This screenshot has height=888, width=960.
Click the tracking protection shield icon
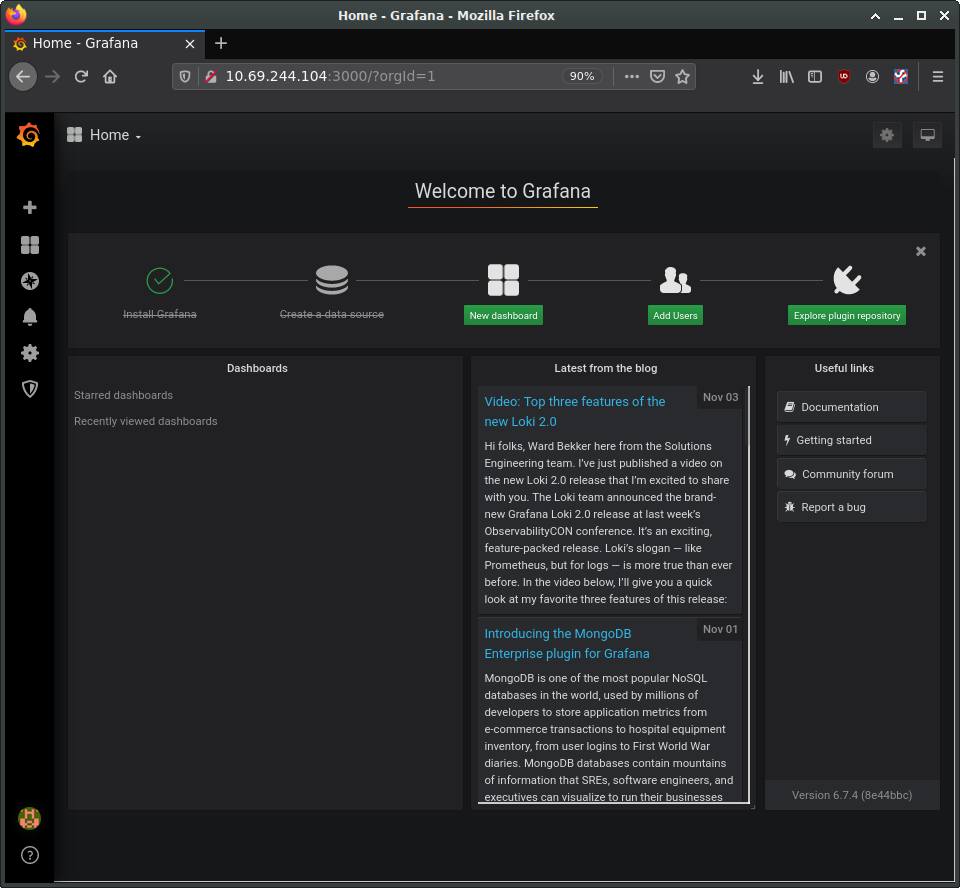coord(185,77)
